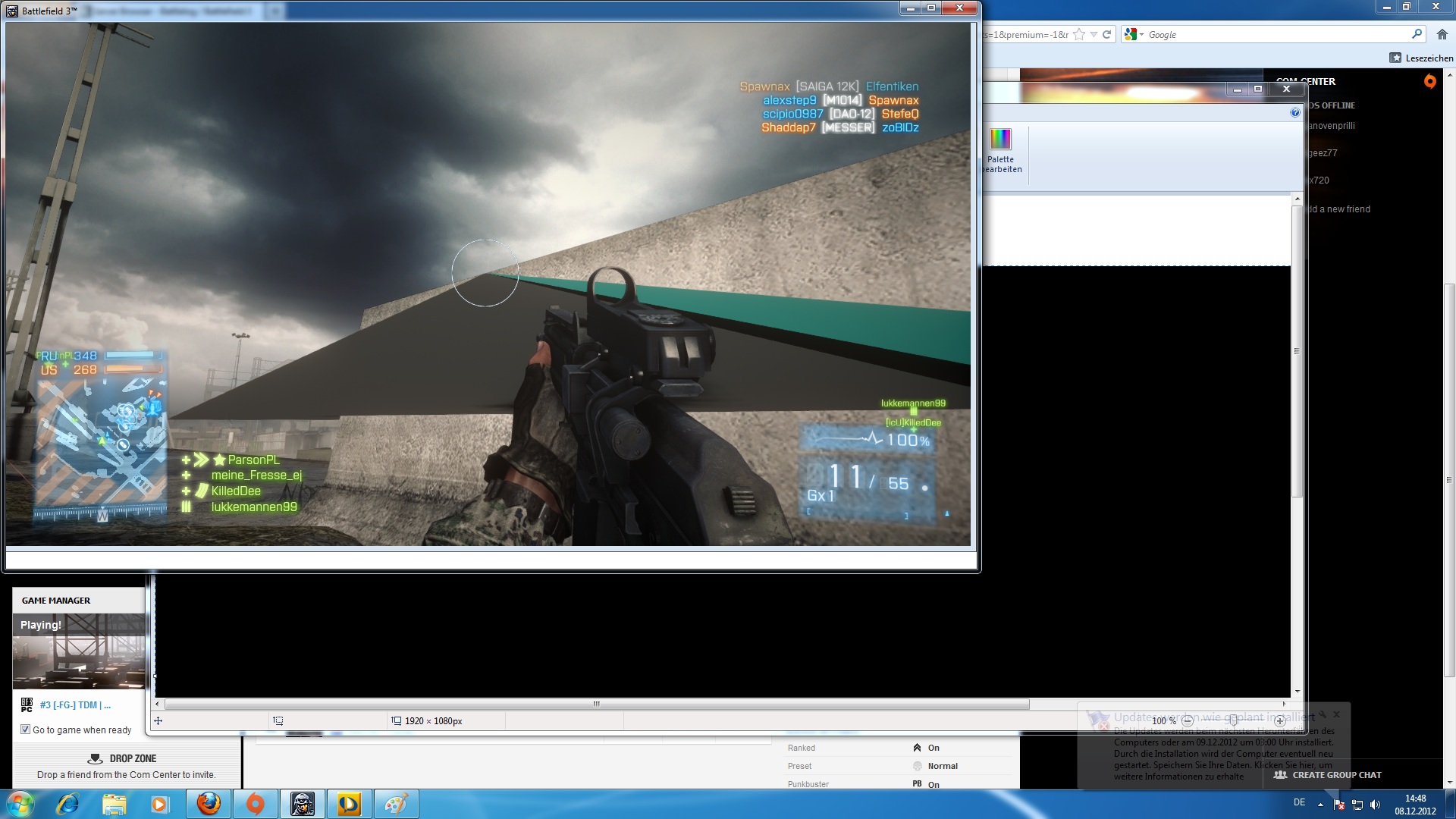This screenshot has width=1456, height=819.
Task: Zoom out with Paint minus button
Action: 1188,720
